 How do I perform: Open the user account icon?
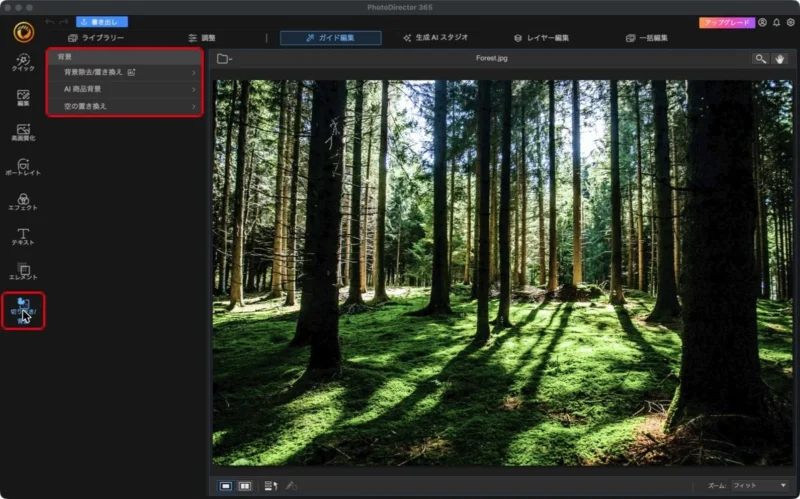[x=762, y=22]
